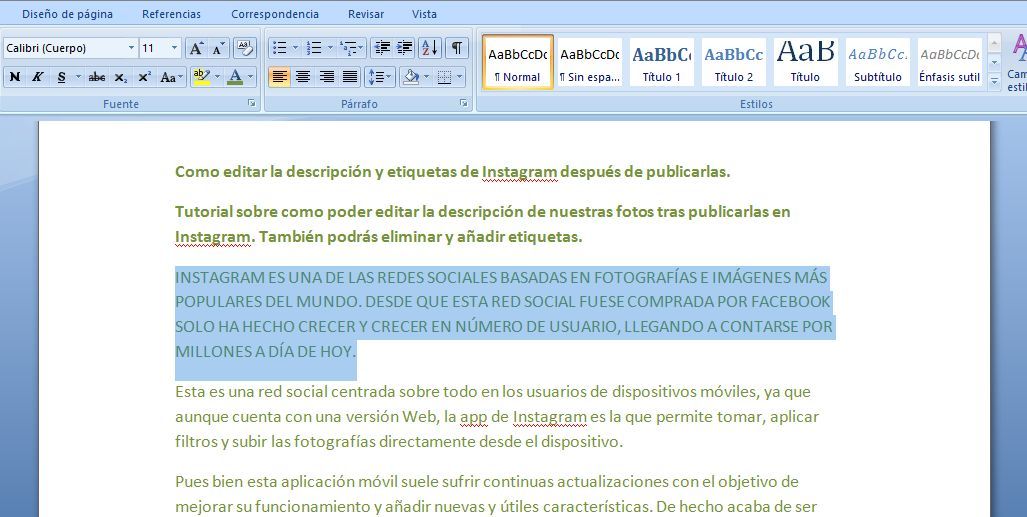Sort text alphabetically (A-Z)
Viewport: 1027px width, 517px height.
click(x=430, y=48)
